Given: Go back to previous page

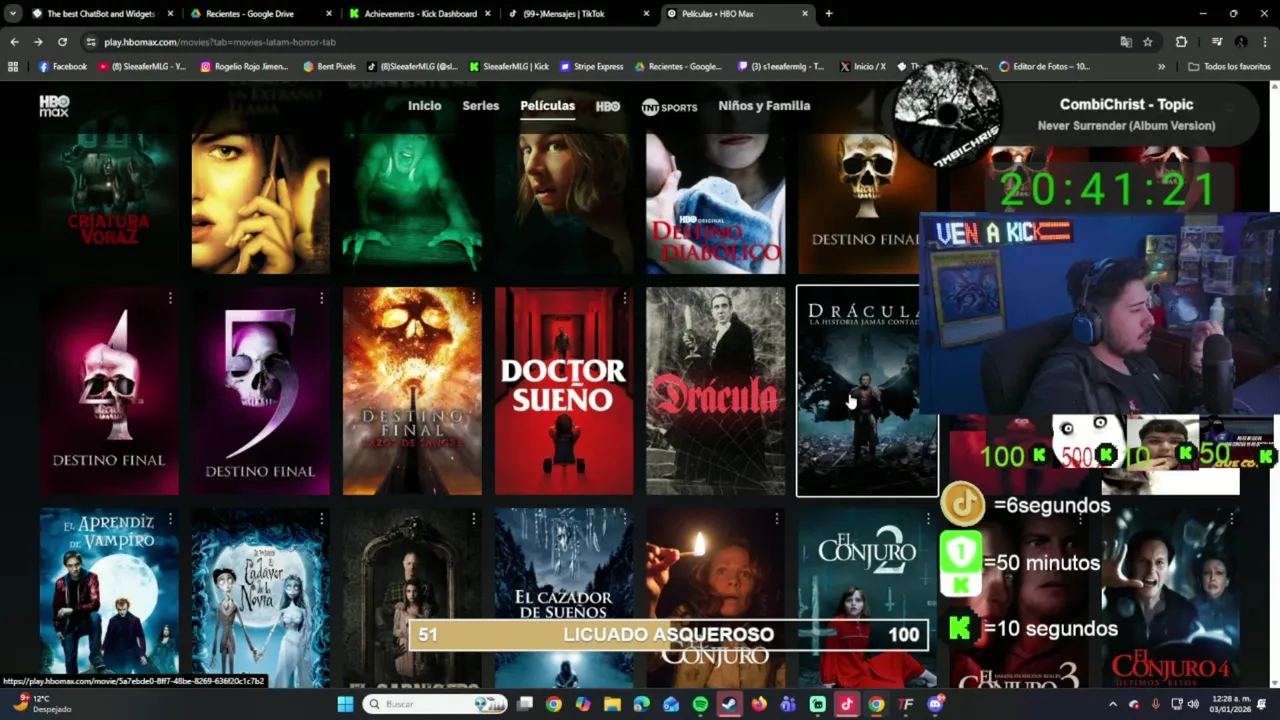Looking at the screenshot, I should click(14, 42).
